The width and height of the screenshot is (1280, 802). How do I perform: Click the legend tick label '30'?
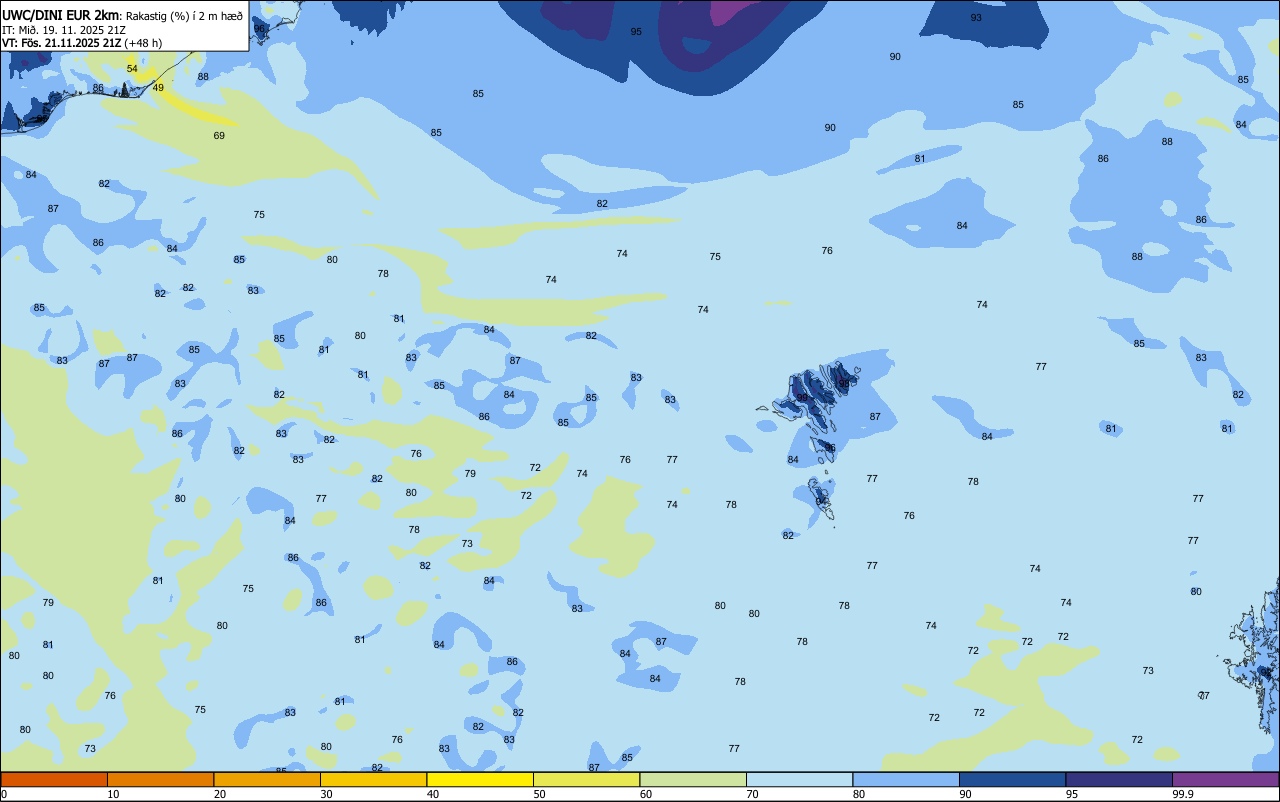tap(326, 794)
